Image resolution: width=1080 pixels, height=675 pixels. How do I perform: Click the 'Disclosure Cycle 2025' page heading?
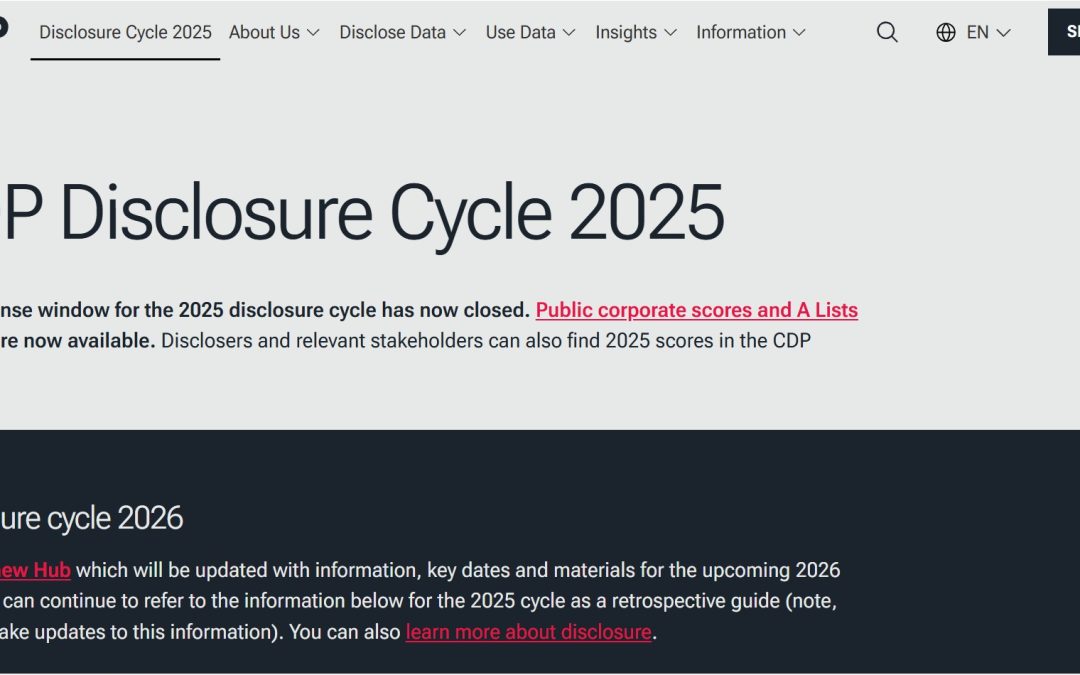(362, 212)
